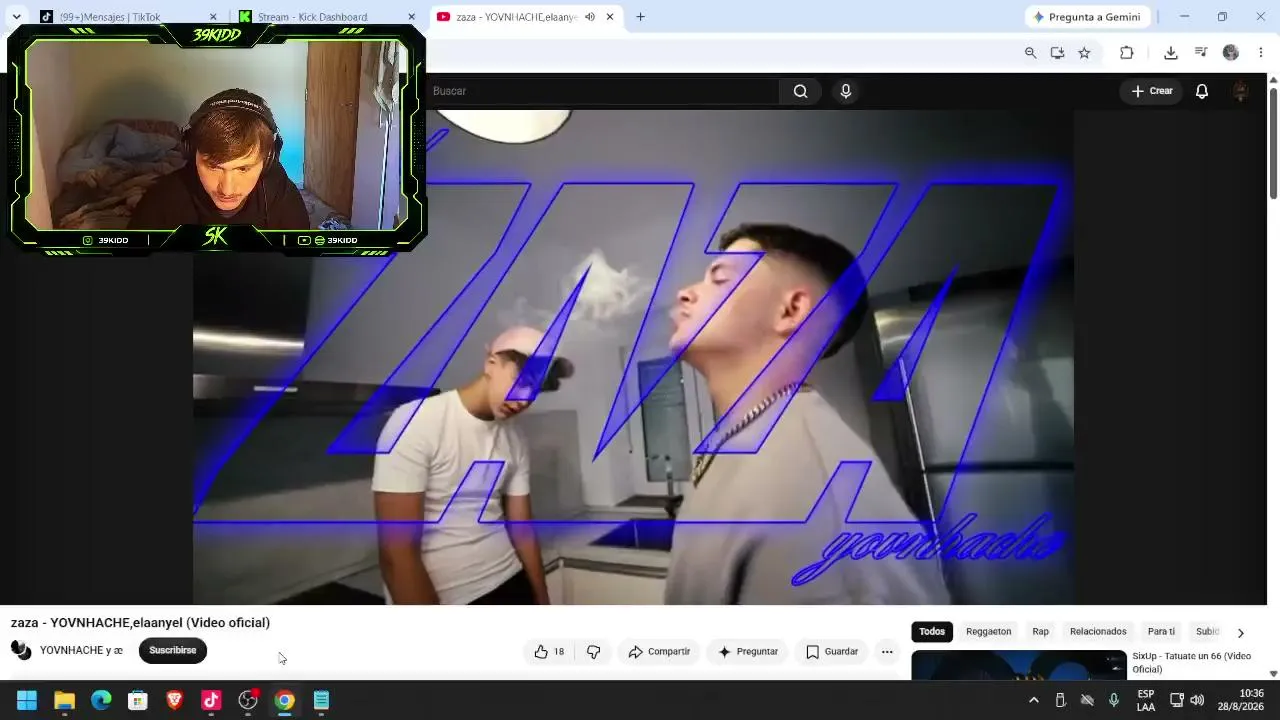The height and width of the screenshot is (720, 1280).
Task: Like the zaza video
Action: tap(548, 652)
